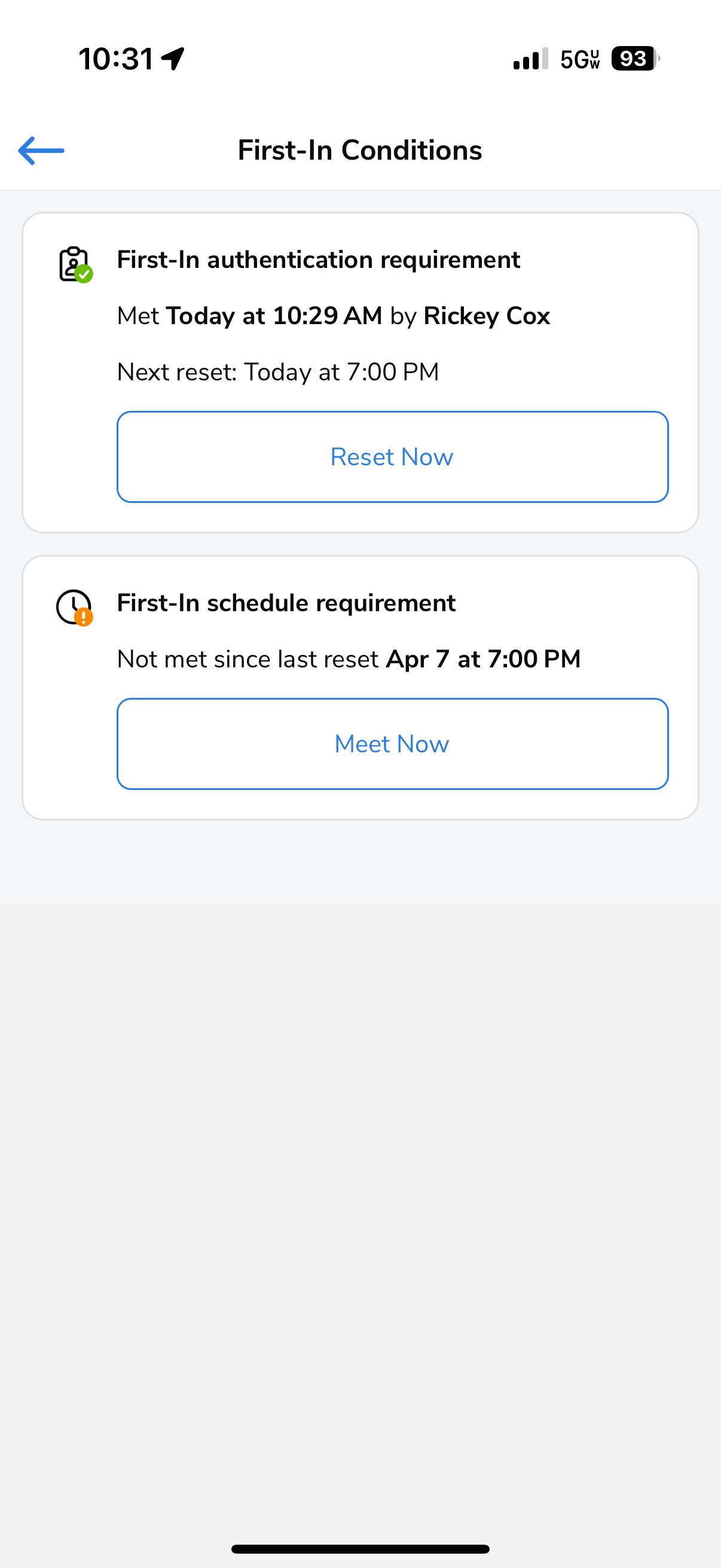Tap the blue back arrow

[x=41, y=150]
